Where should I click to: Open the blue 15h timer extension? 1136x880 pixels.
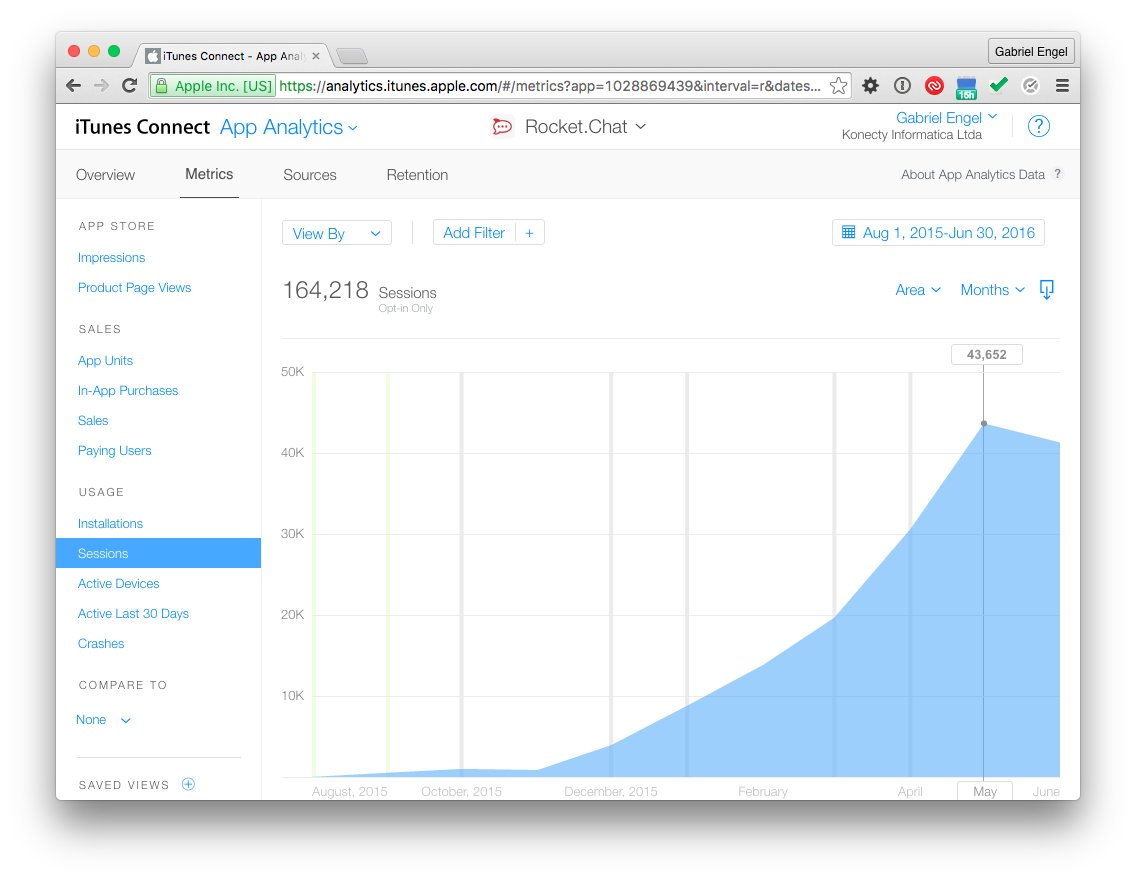[x=966, y=88]
